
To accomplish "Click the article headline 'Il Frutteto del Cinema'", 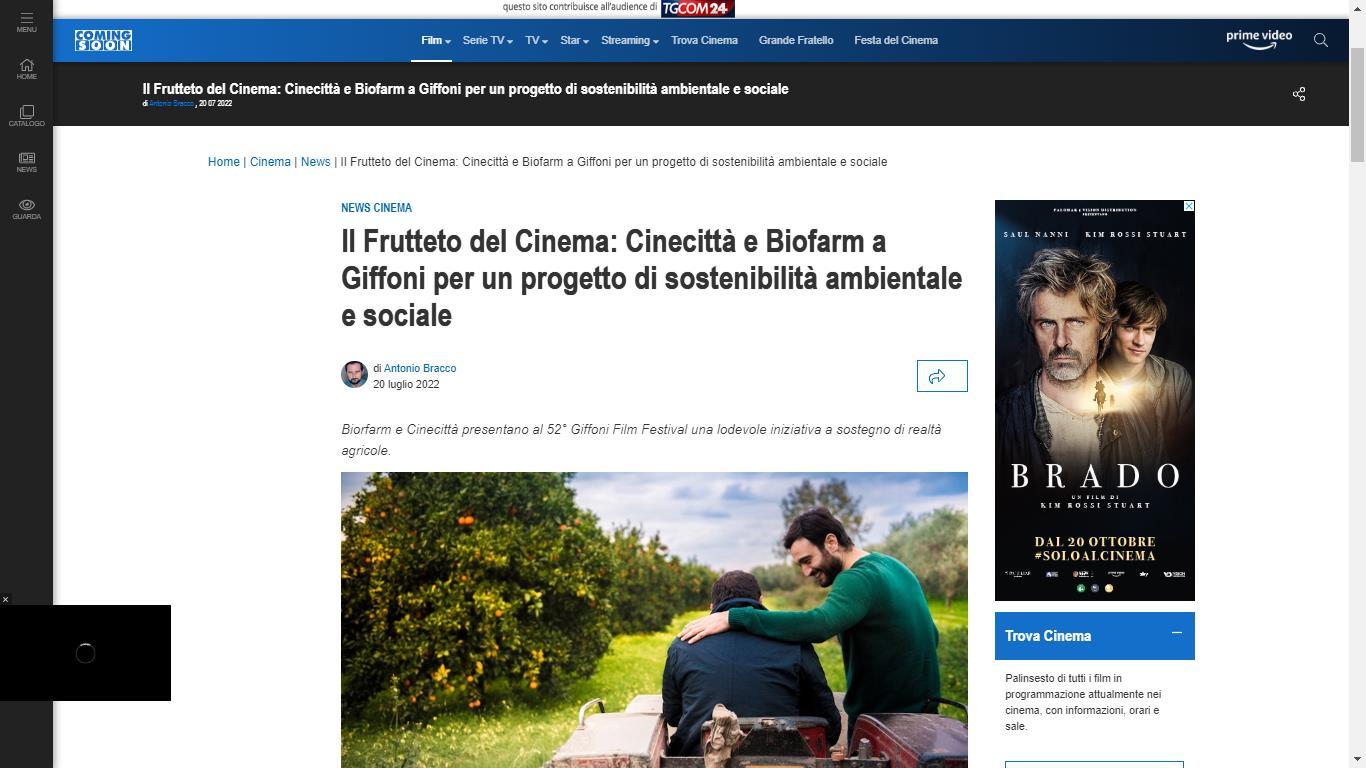I will [651, 278].
